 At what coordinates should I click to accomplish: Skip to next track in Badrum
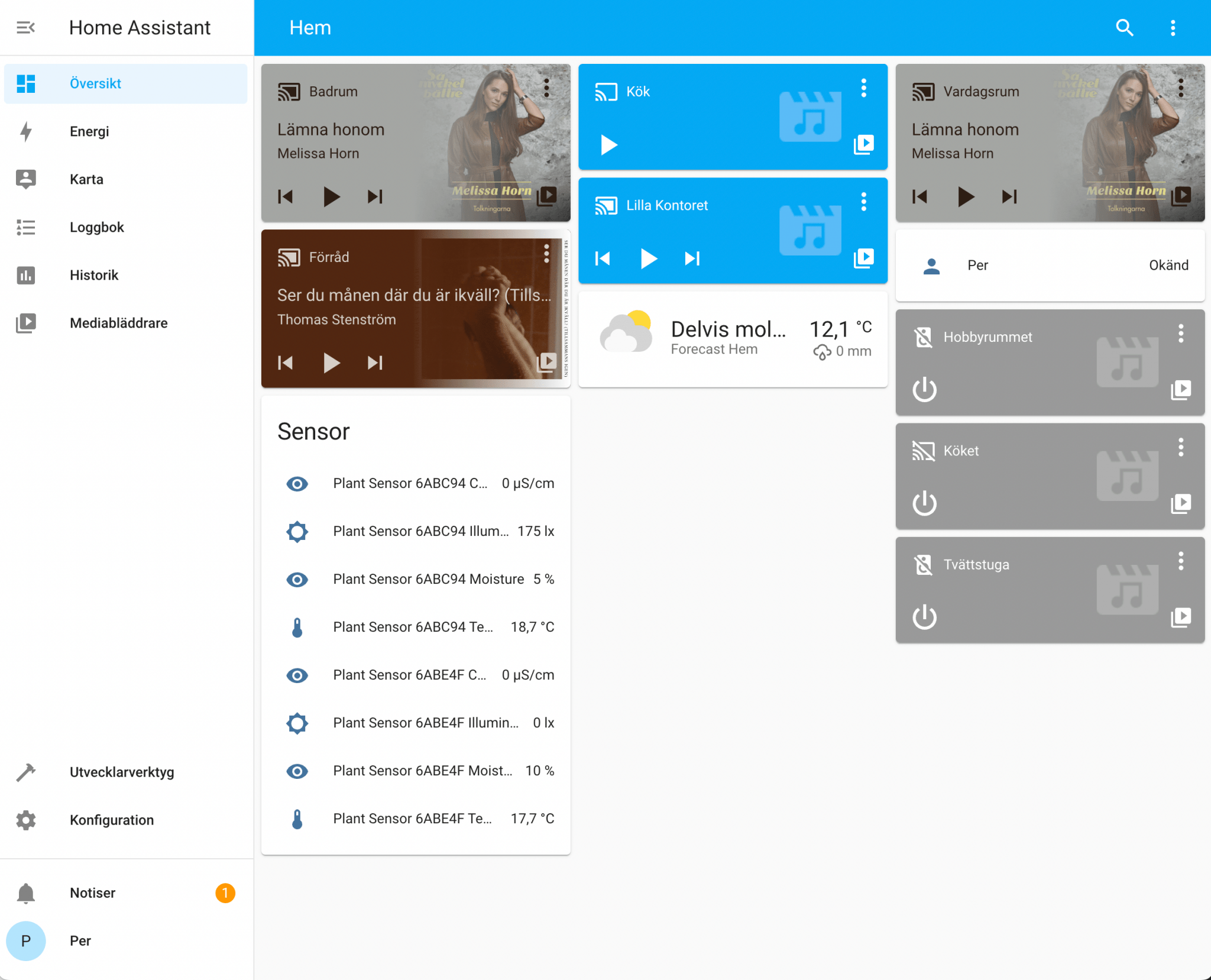(375, 196)
